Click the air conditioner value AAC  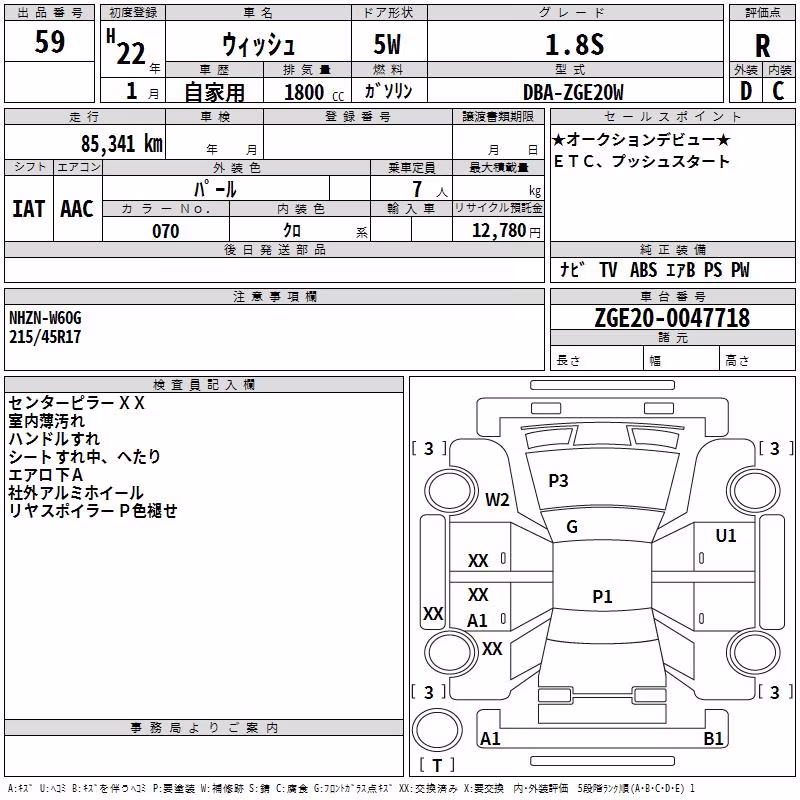click(x=77, y=209)
